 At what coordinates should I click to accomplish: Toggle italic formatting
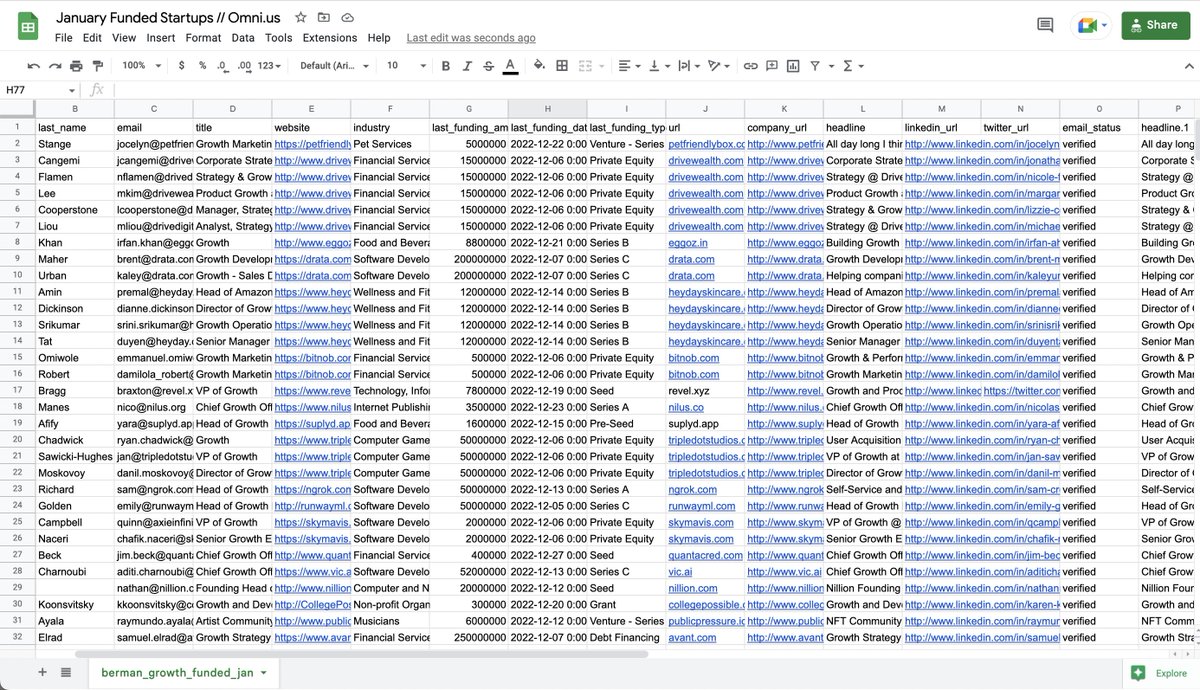467,65
